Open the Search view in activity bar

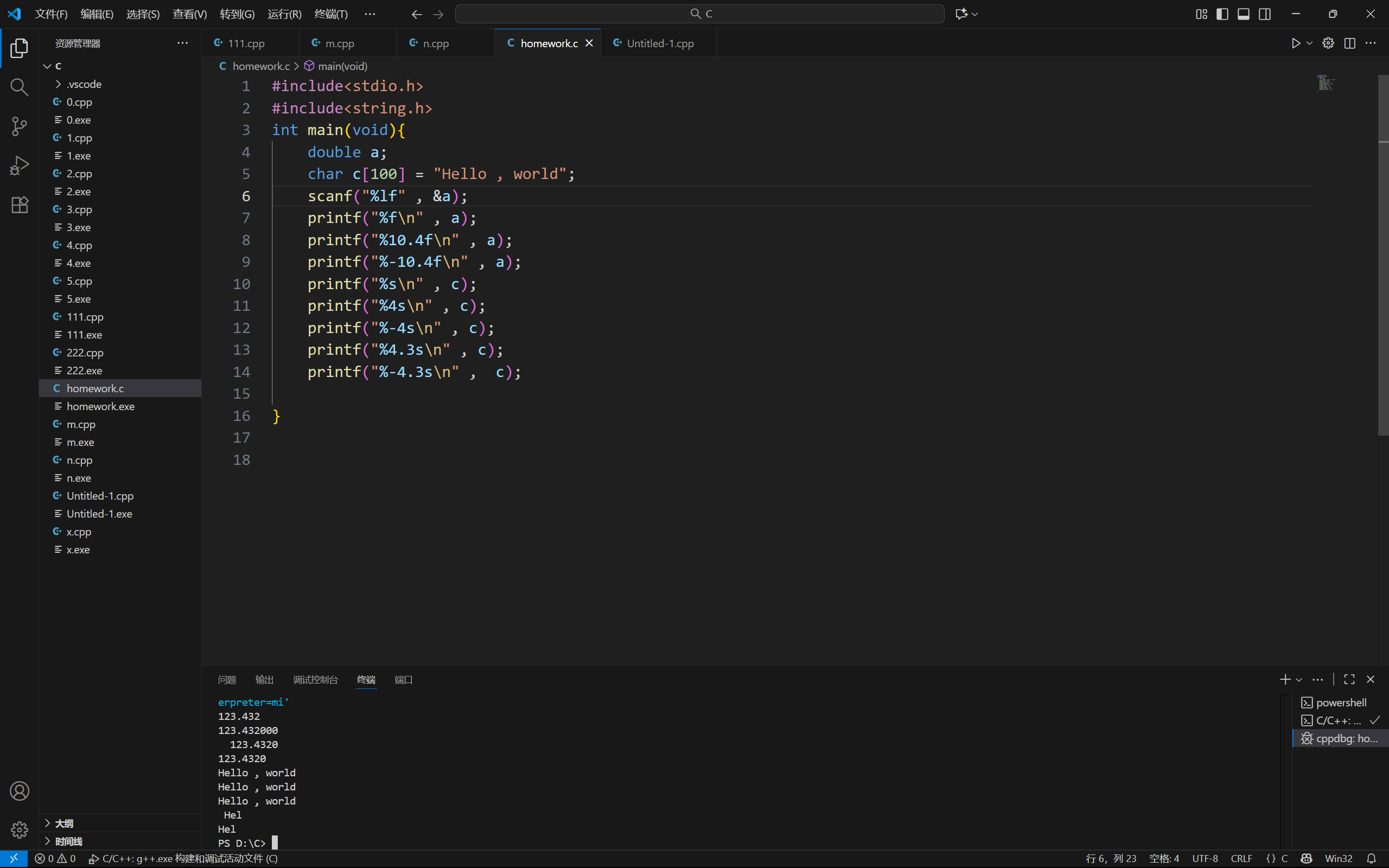click(19, 87)
